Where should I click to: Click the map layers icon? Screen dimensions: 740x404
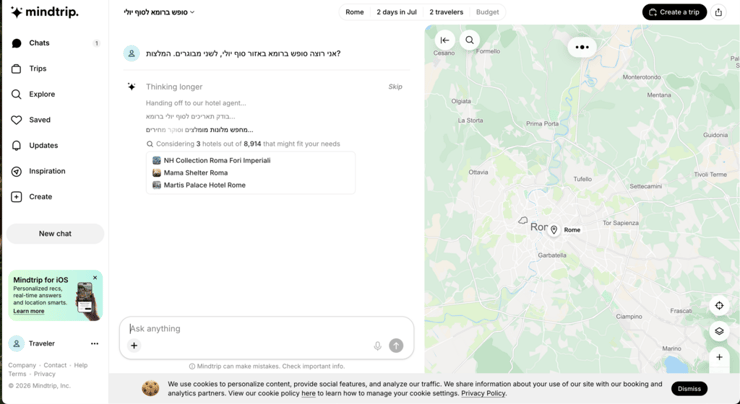pos(719,331)
